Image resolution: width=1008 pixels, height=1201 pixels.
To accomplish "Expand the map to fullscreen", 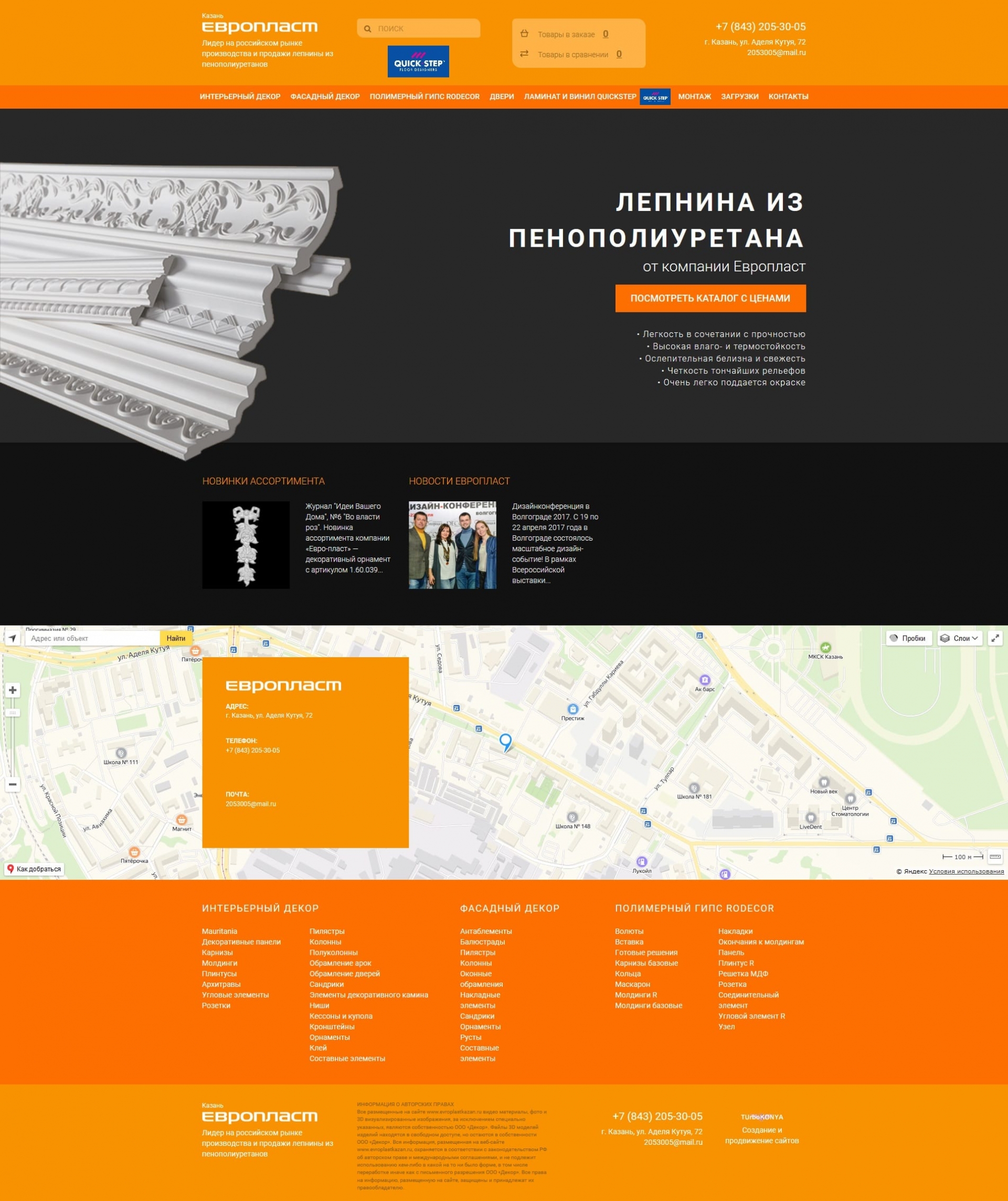I will coord(995,638).
